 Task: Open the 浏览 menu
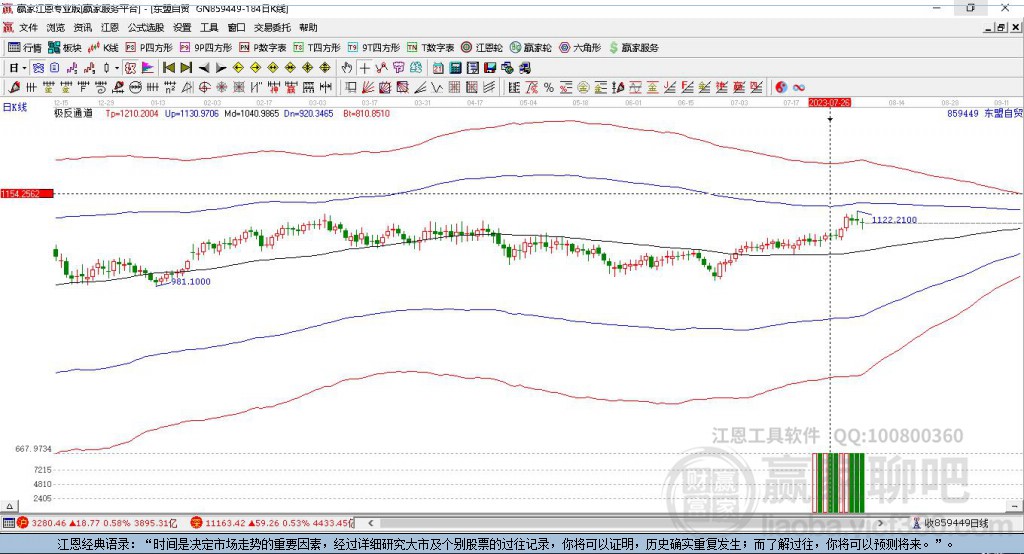pyautogui.click(x=56, y=27)
